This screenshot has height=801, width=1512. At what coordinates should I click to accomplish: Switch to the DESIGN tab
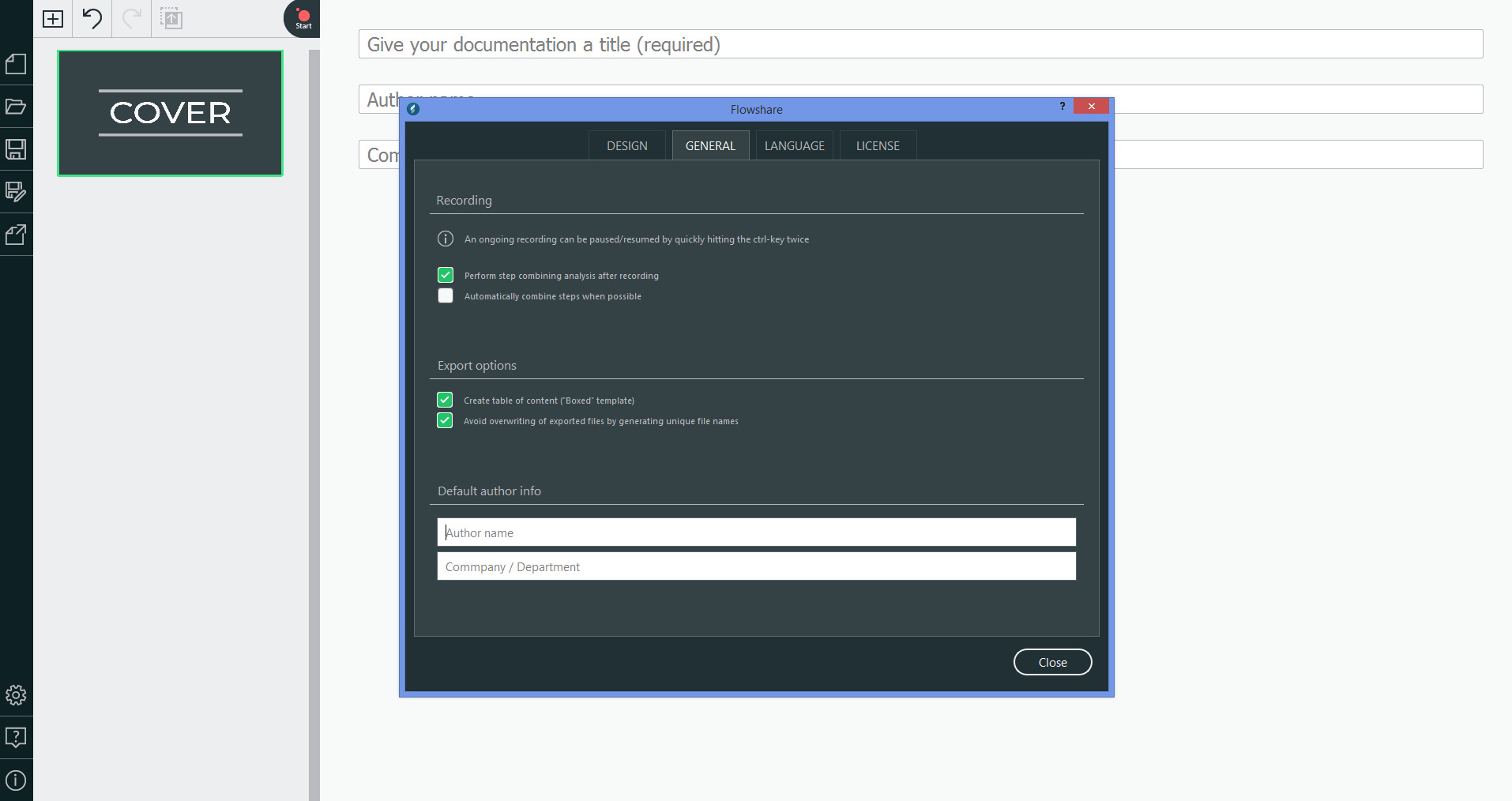click(627, 145)
